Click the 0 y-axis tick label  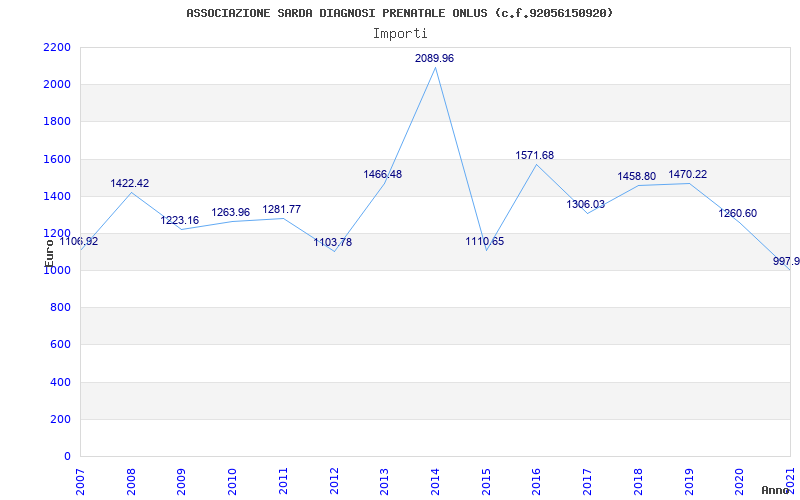(67, 457)
